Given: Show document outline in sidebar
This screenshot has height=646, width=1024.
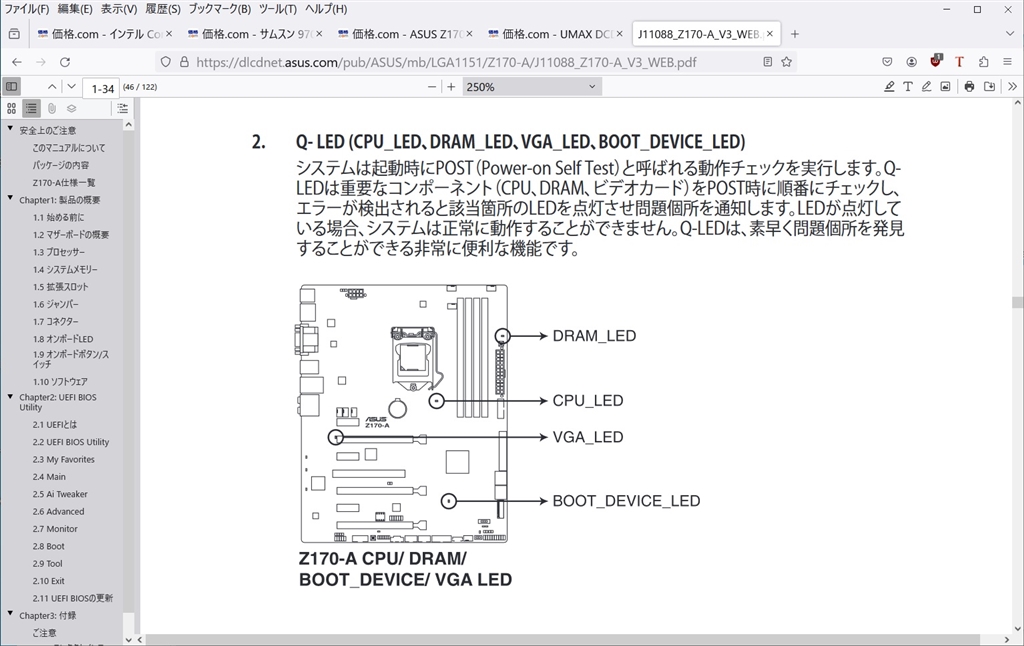Looking at the screenshot, I should tap(31, 108).
